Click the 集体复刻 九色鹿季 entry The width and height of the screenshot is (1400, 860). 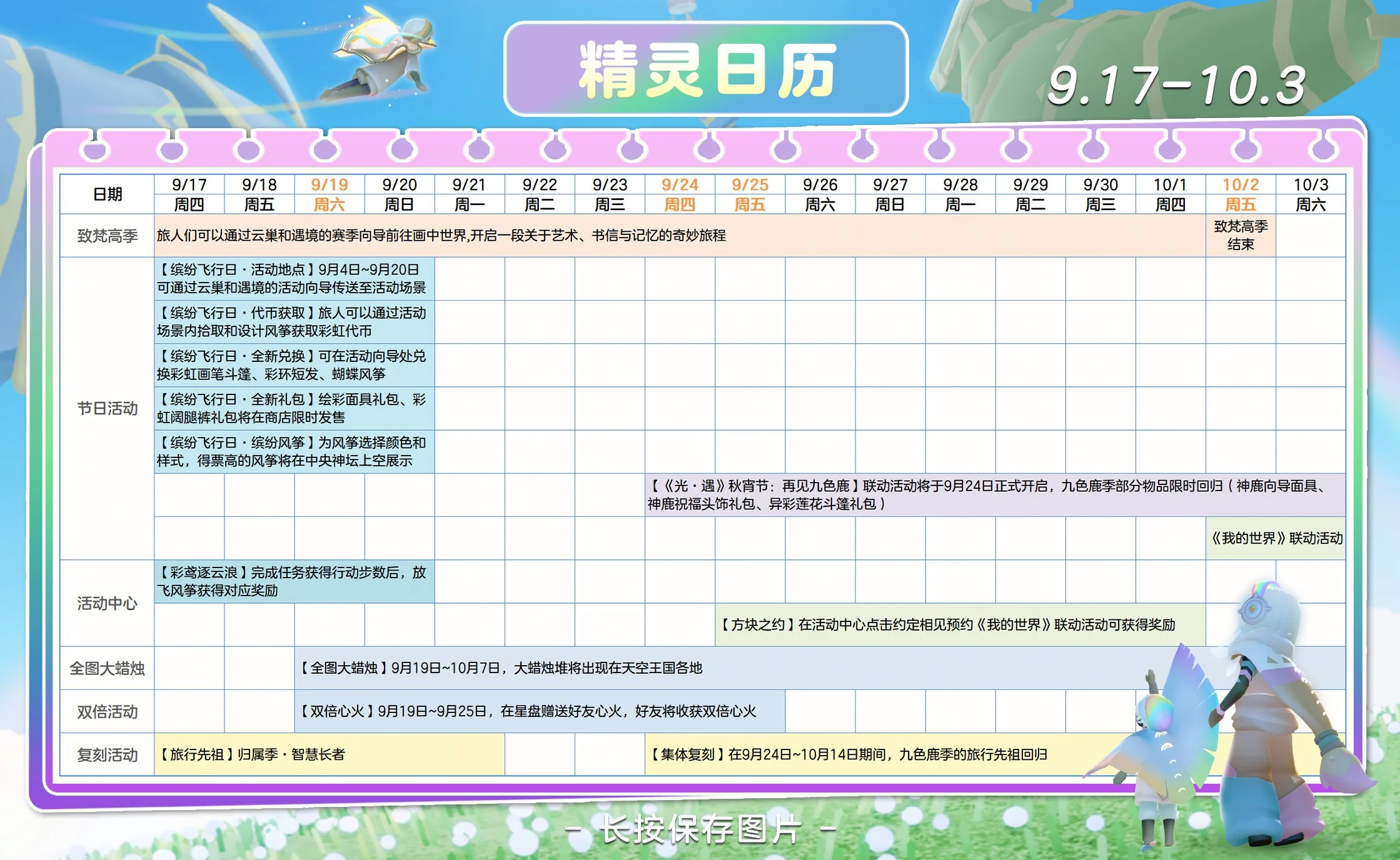pos(995,754)
